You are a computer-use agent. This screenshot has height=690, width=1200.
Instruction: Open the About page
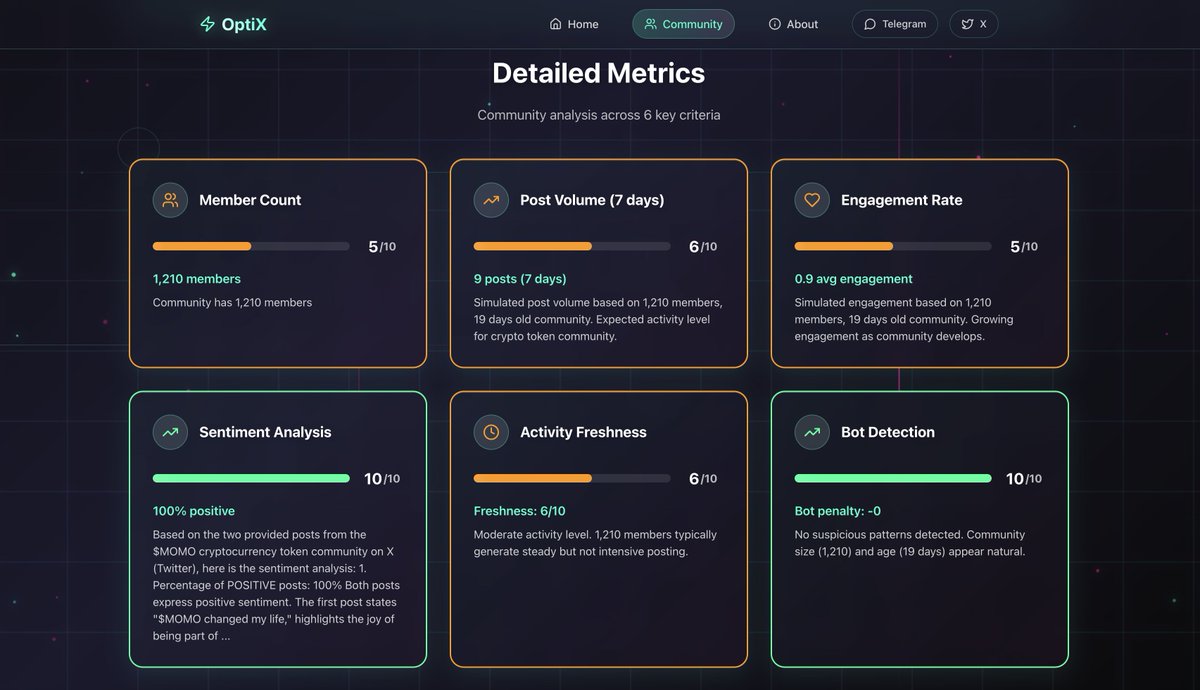pyautogui.click(x=793, y=24)
